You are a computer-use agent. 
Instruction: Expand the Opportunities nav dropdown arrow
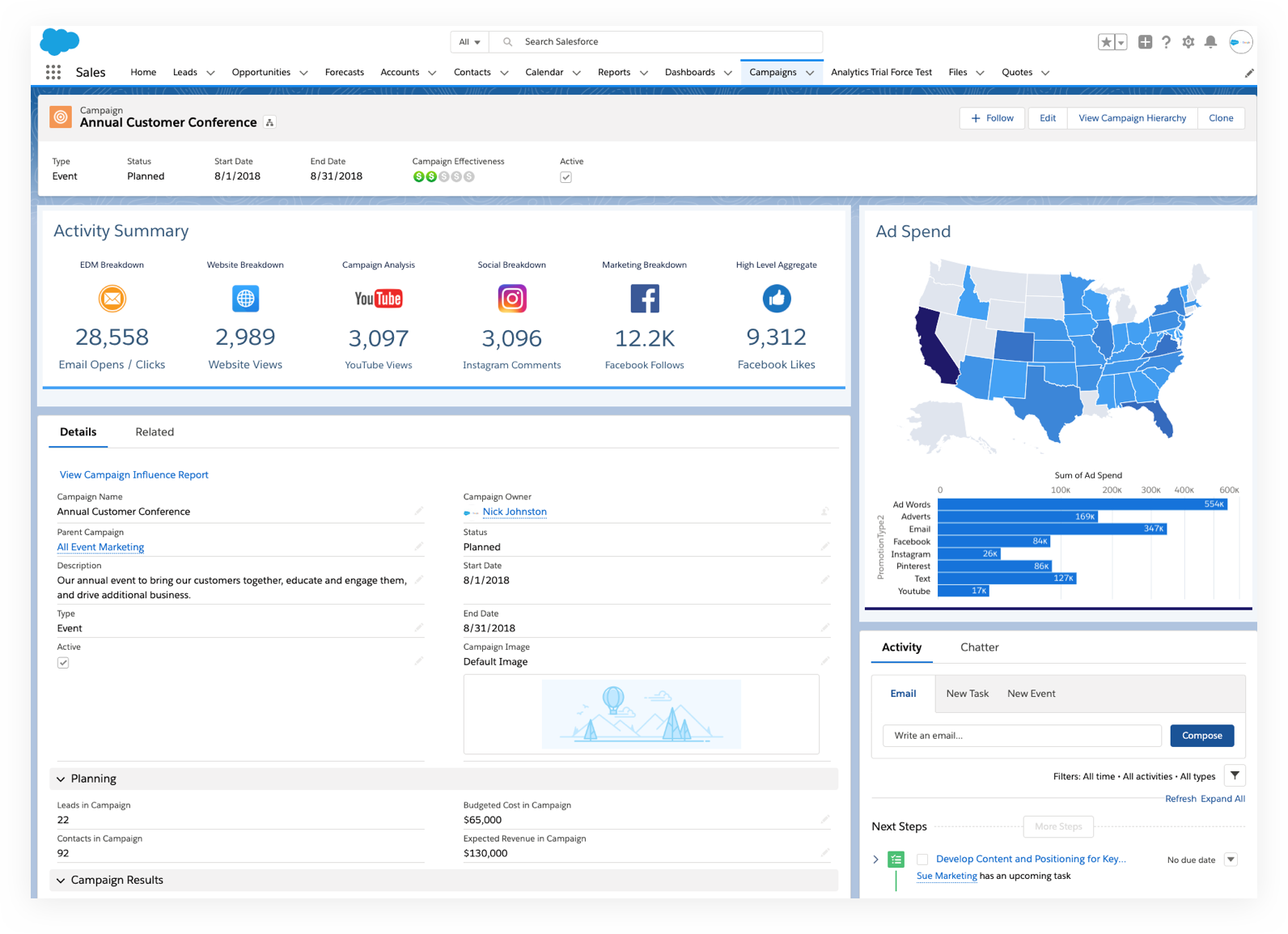(303, 73)
